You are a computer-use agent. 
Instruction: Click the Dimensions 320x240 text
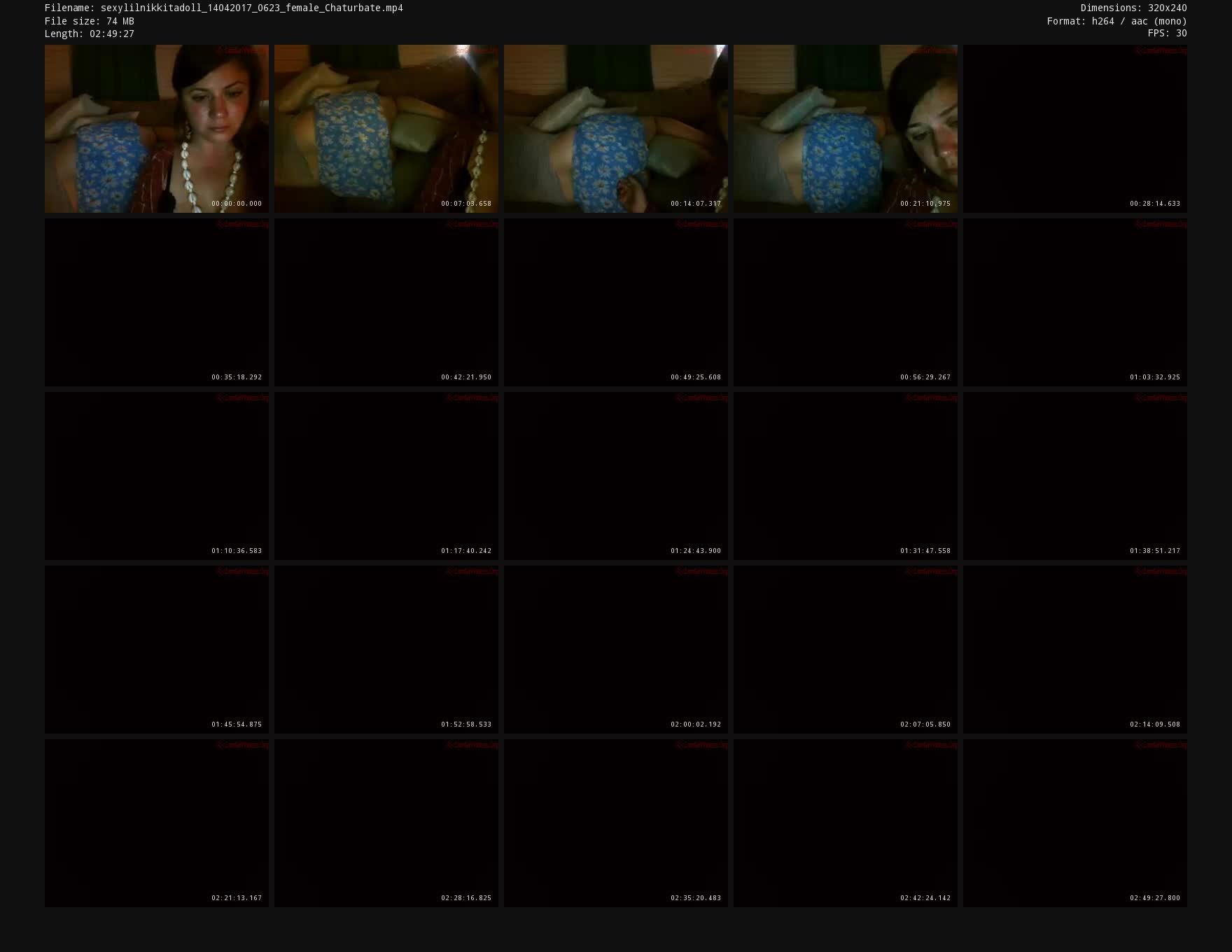pyautogui.click(x=1133, y=8)
